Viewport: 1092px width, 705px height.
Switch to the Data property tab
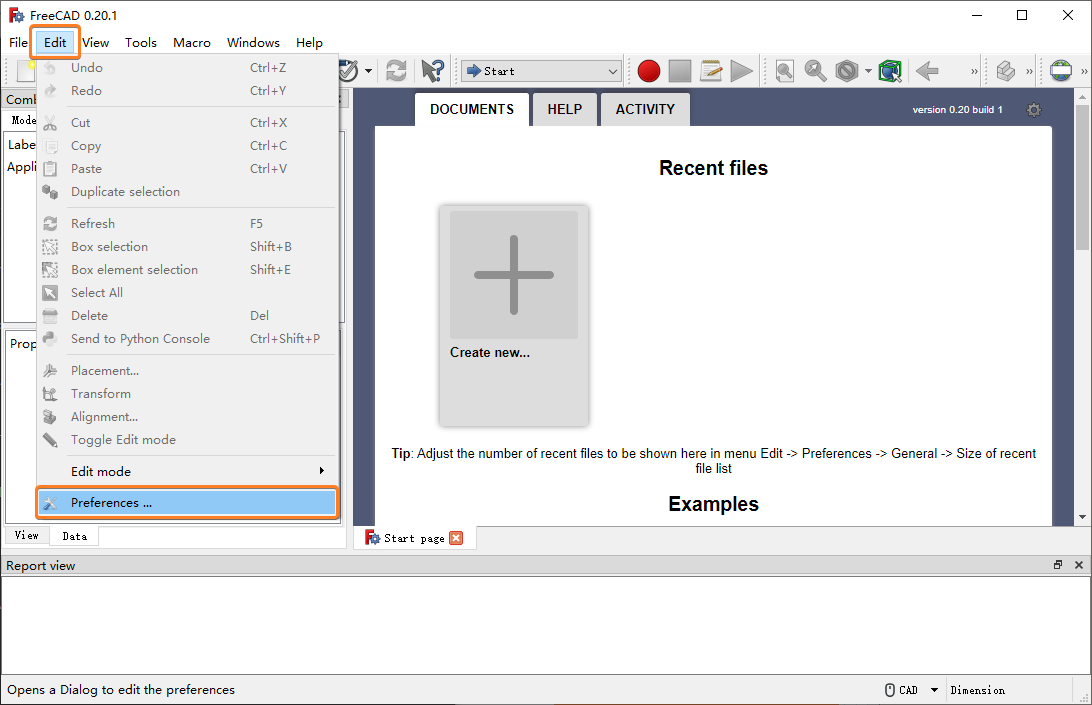click(75, 536)
